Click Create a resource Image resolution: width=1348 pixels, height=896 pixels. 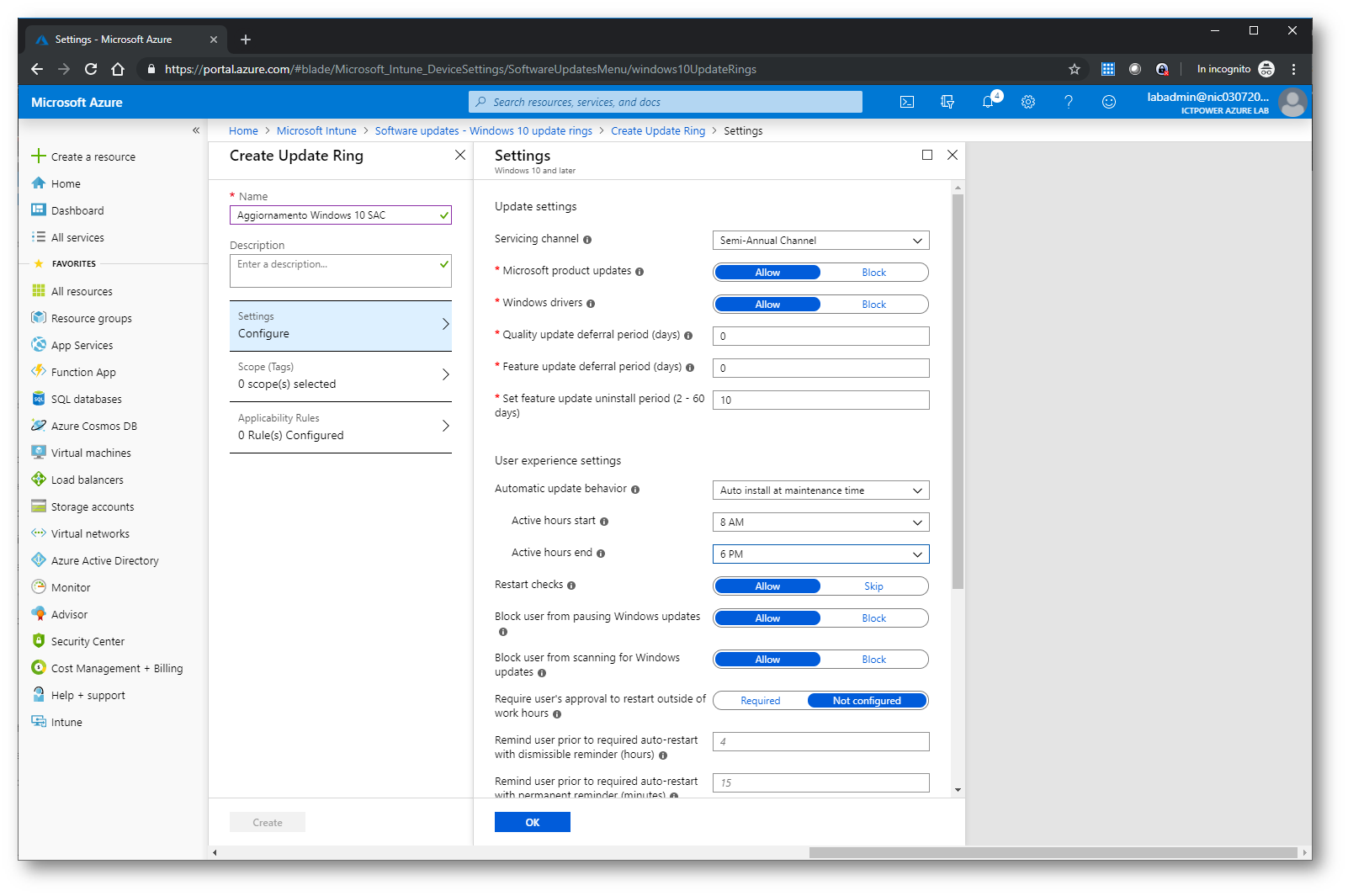93,156
